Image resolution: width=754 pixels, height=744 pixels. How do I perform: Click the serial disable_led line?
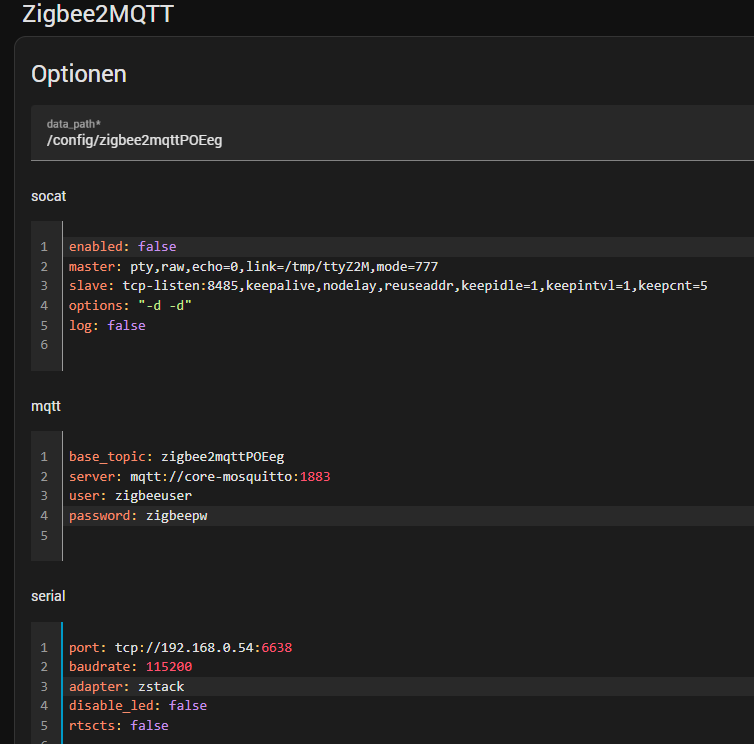tap(138, 706)
